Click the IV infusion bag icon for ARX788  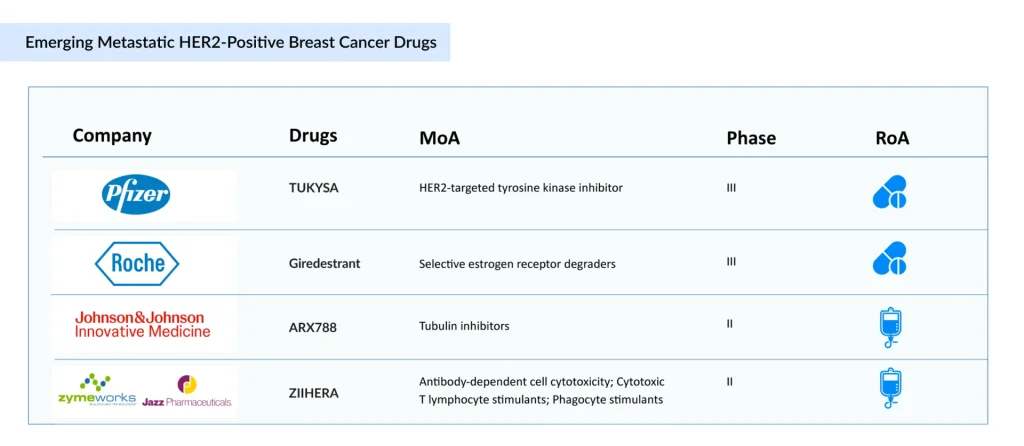[x=889, y=326]
